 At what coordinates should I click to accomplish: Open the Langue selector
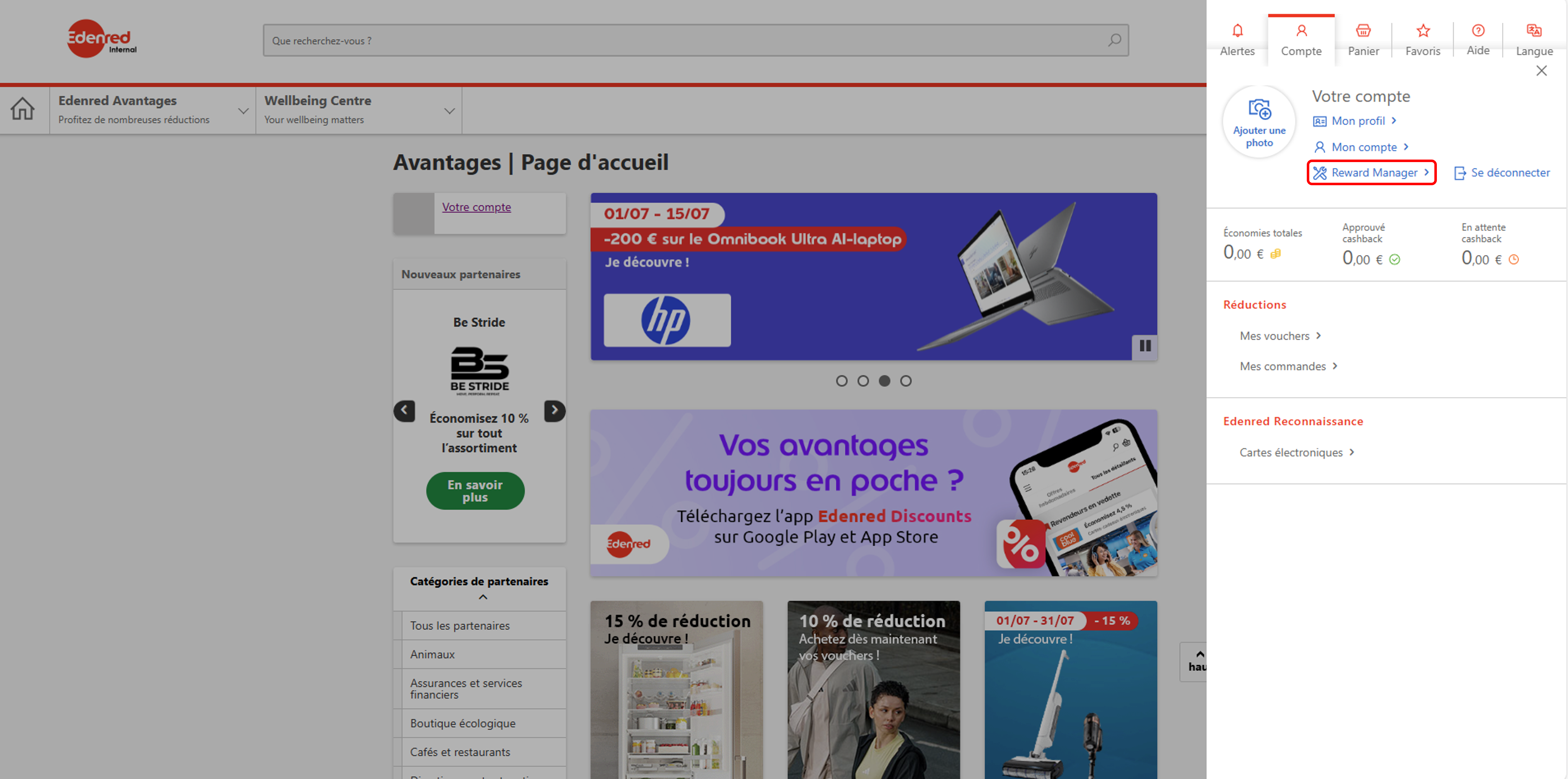coord(1534,40)
